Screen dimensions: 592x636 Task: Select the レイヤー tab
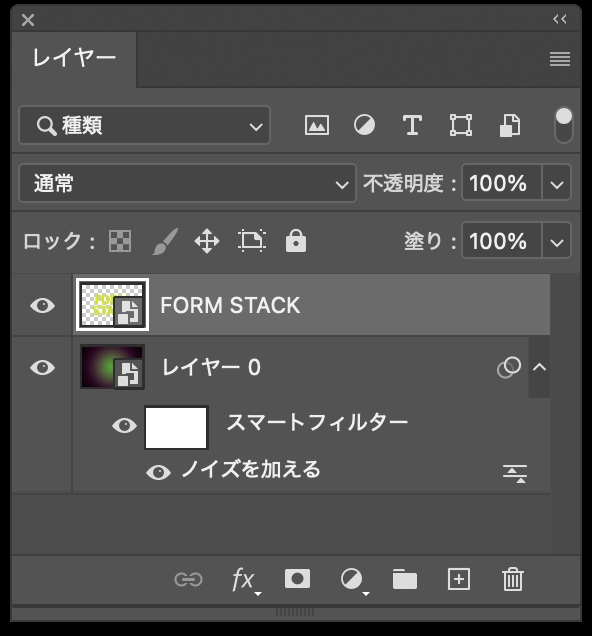click(x=74, y=58)
